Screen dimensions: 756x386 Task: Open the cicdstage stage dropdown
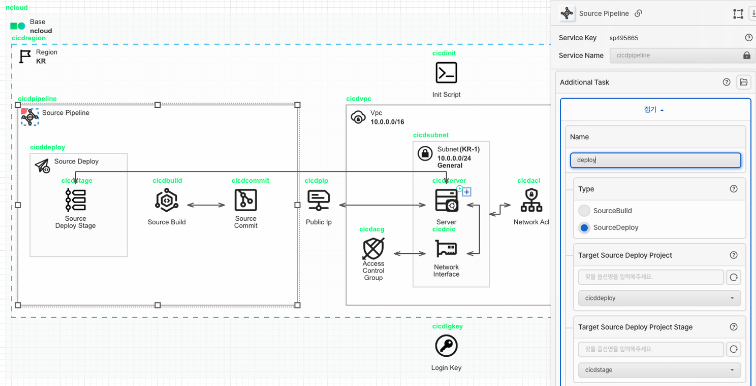[x=659, y=370]
